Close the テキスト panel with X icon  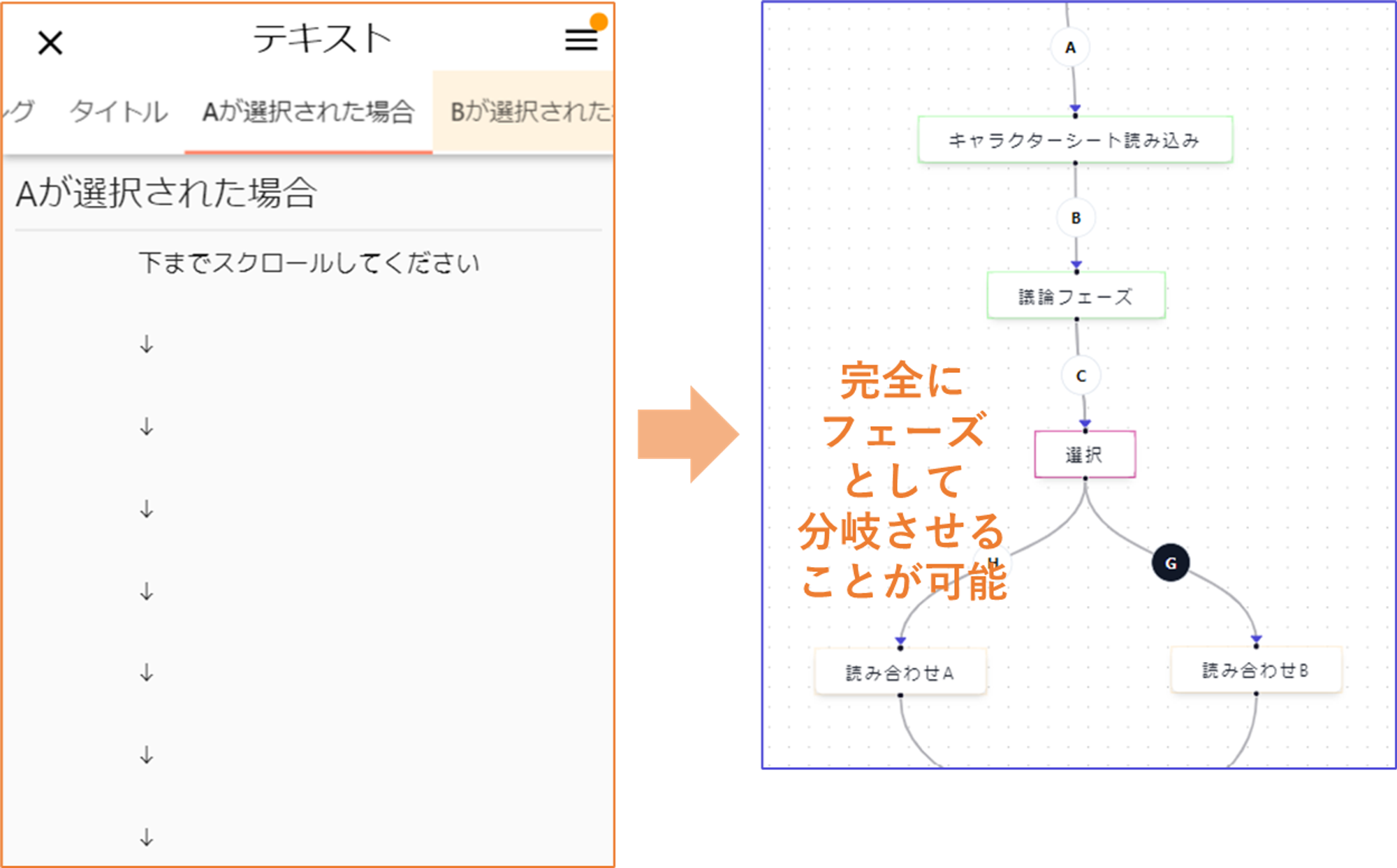click(x=50, y=43)
